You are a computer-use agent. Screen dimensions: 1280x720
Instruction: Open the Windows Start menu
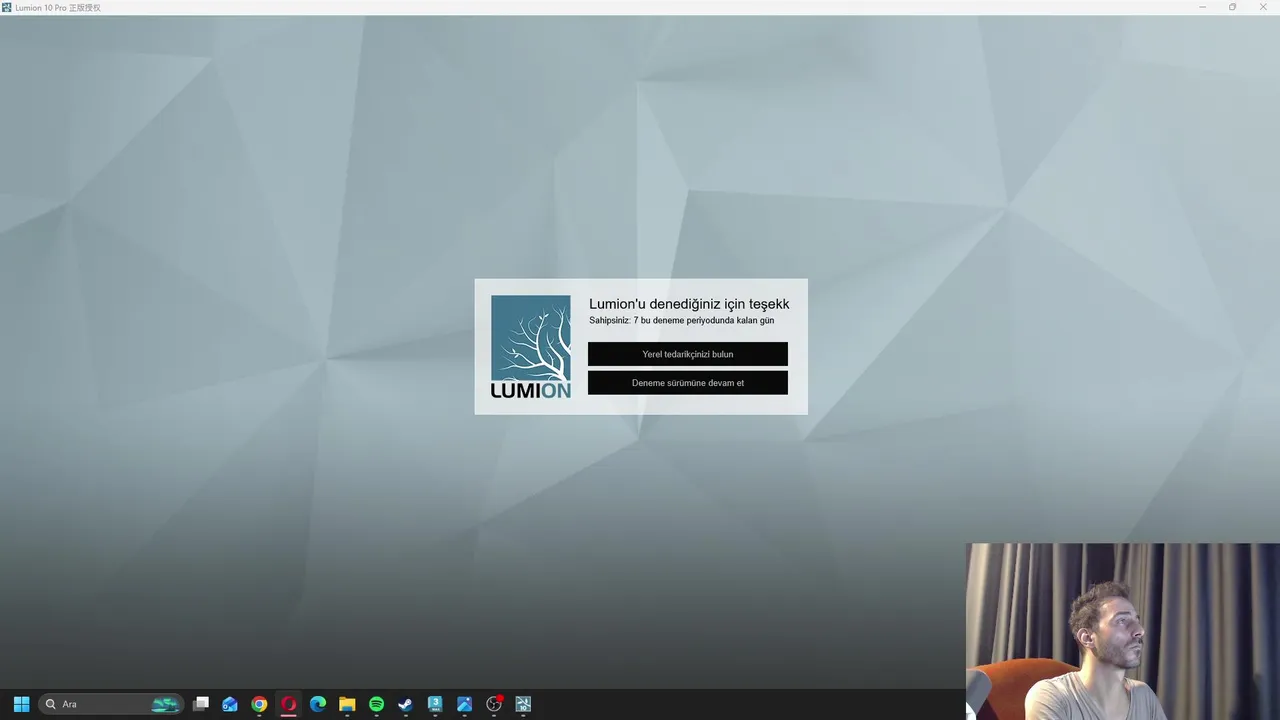click(21, 704)
